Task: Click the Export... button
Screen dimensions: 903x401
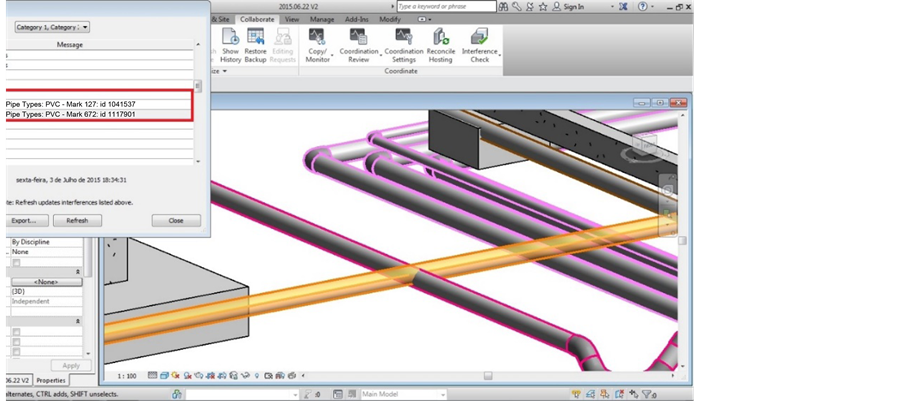Action: point(24,220)
